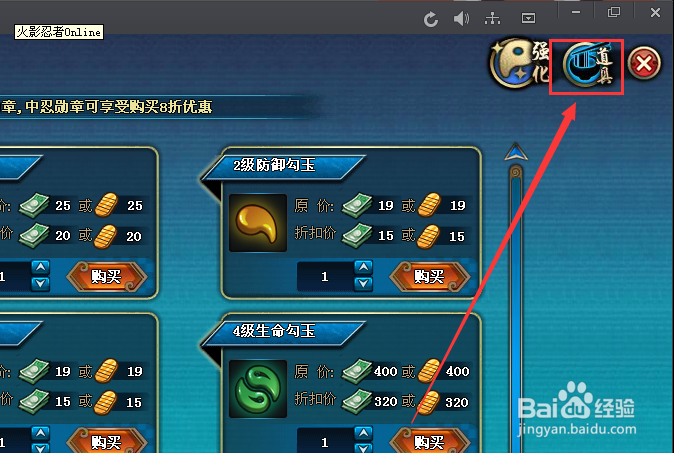674x453 pixels.
Task: Select the 4级生命勾玉 green magatama icon
Action: point(258,389)
